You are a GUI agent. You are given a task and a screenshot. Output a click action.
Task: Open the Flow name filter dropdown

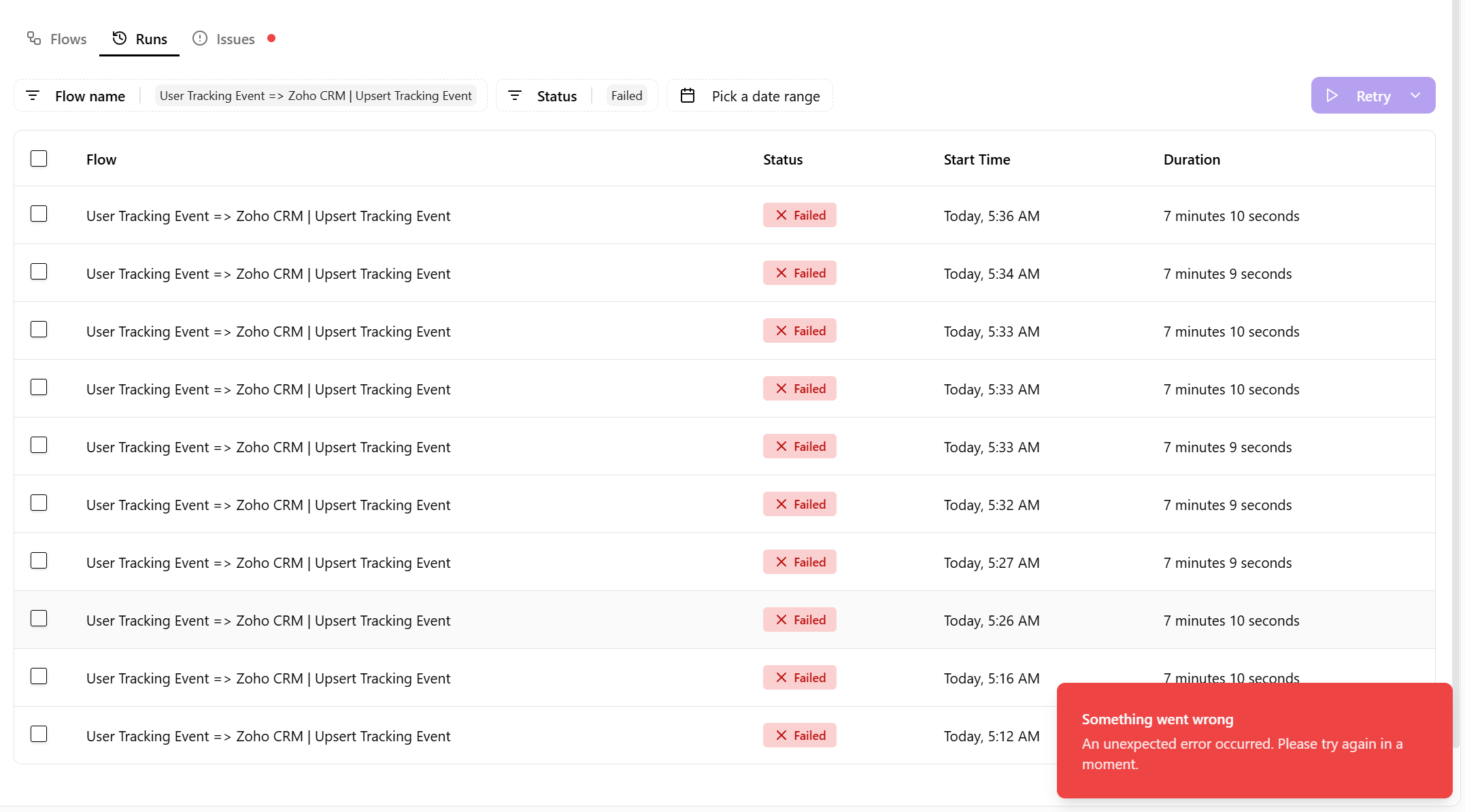point(90,96)
